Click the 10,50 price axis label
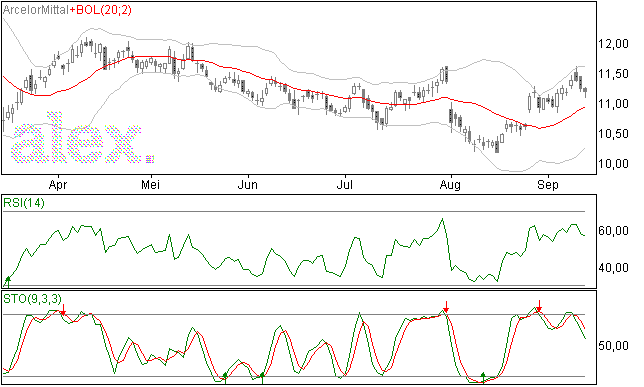 click(614, 134)
